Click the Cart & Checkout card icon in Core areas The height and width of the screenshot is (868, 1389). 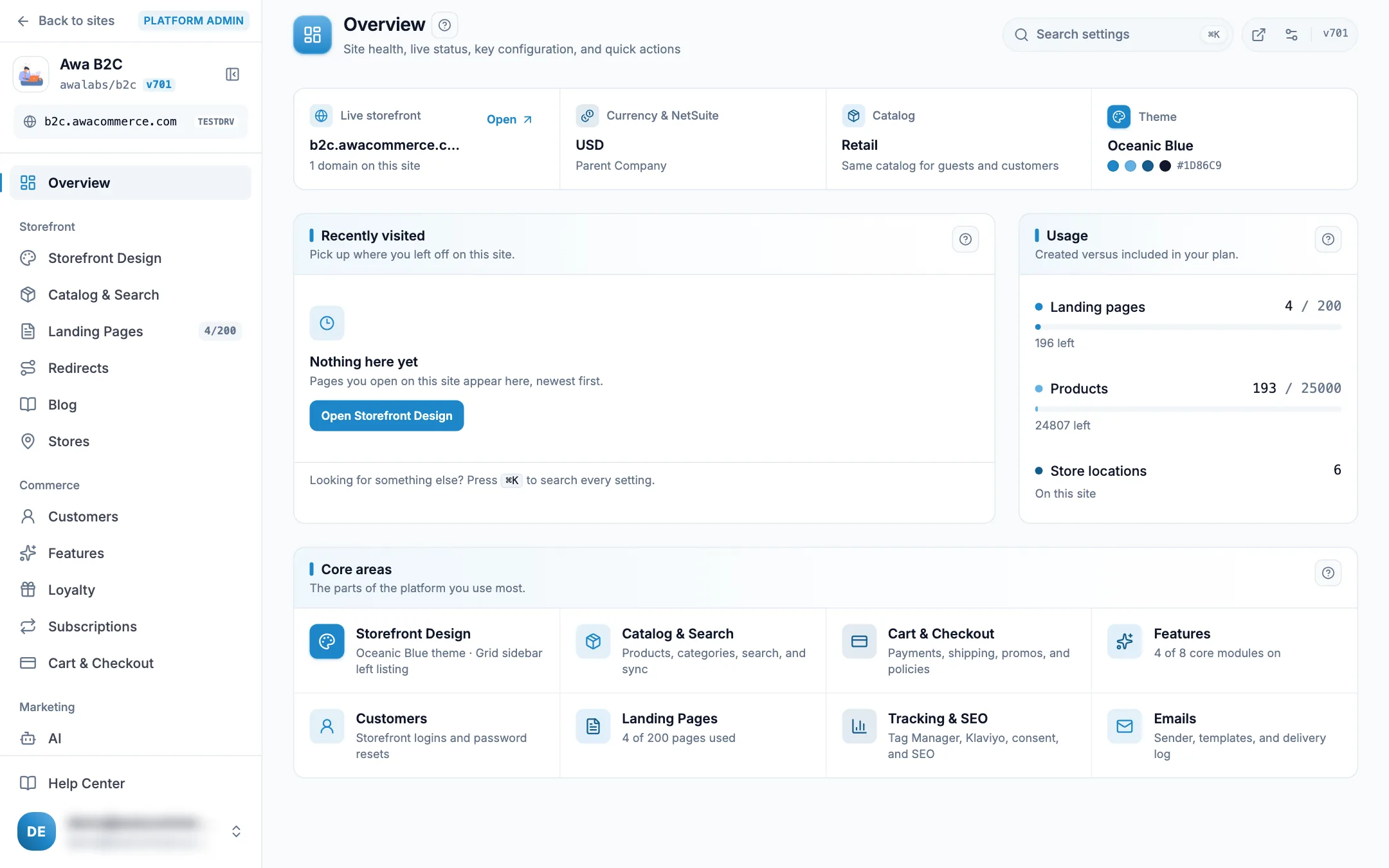coord(859,641)
